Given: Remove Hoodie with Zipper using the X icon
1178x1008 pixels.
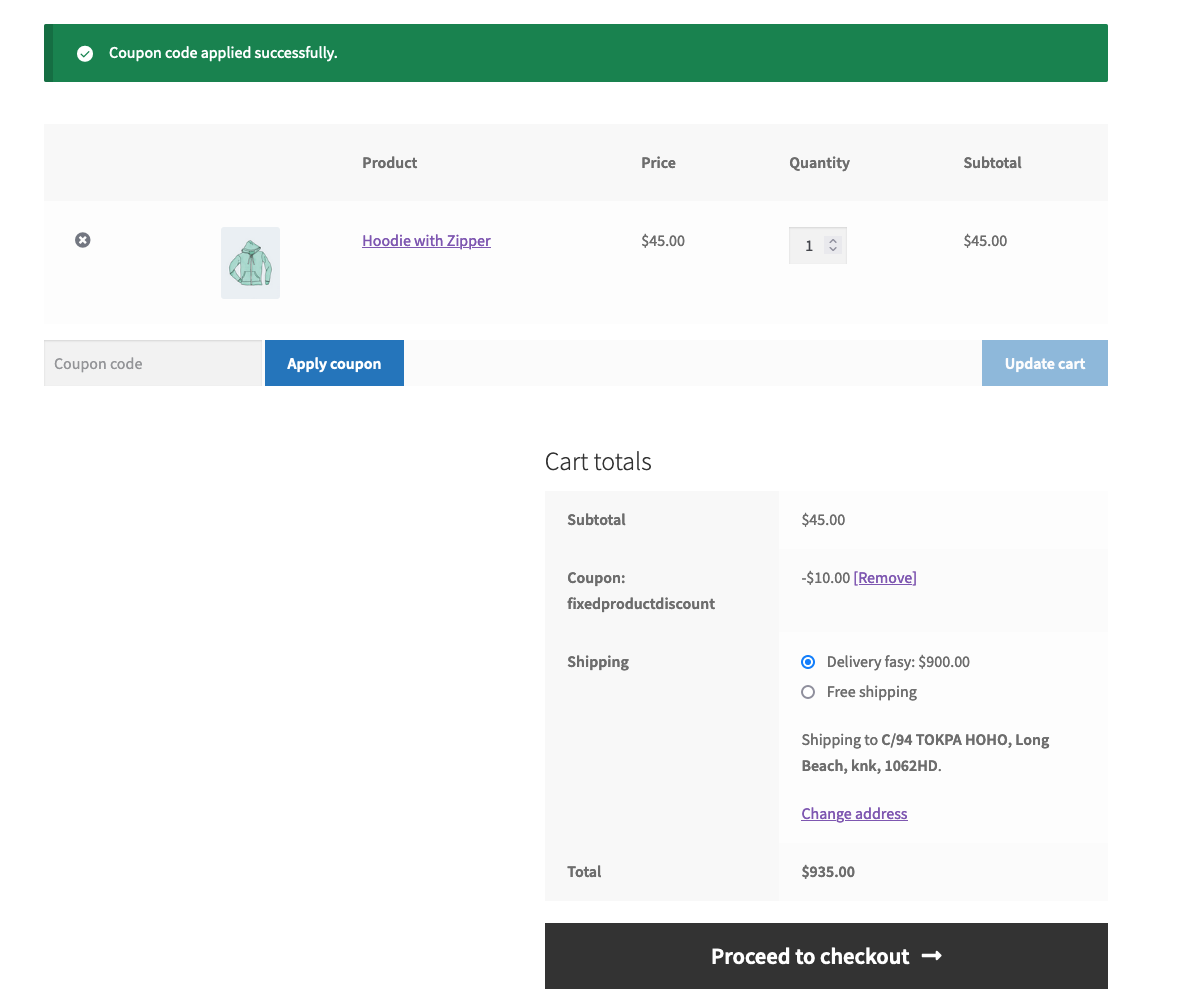Looking at the screenshot, I should [x=83, y=240].
